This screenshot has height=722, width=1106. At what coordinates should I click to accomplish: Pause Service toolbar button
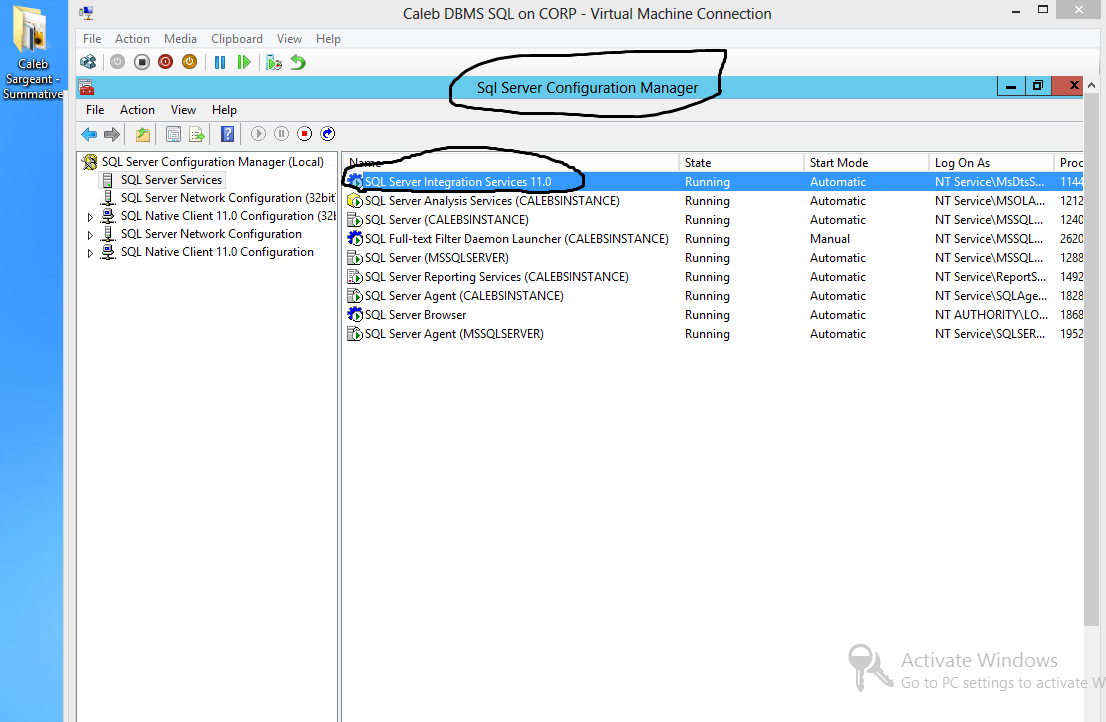click(x=281, y=133)
